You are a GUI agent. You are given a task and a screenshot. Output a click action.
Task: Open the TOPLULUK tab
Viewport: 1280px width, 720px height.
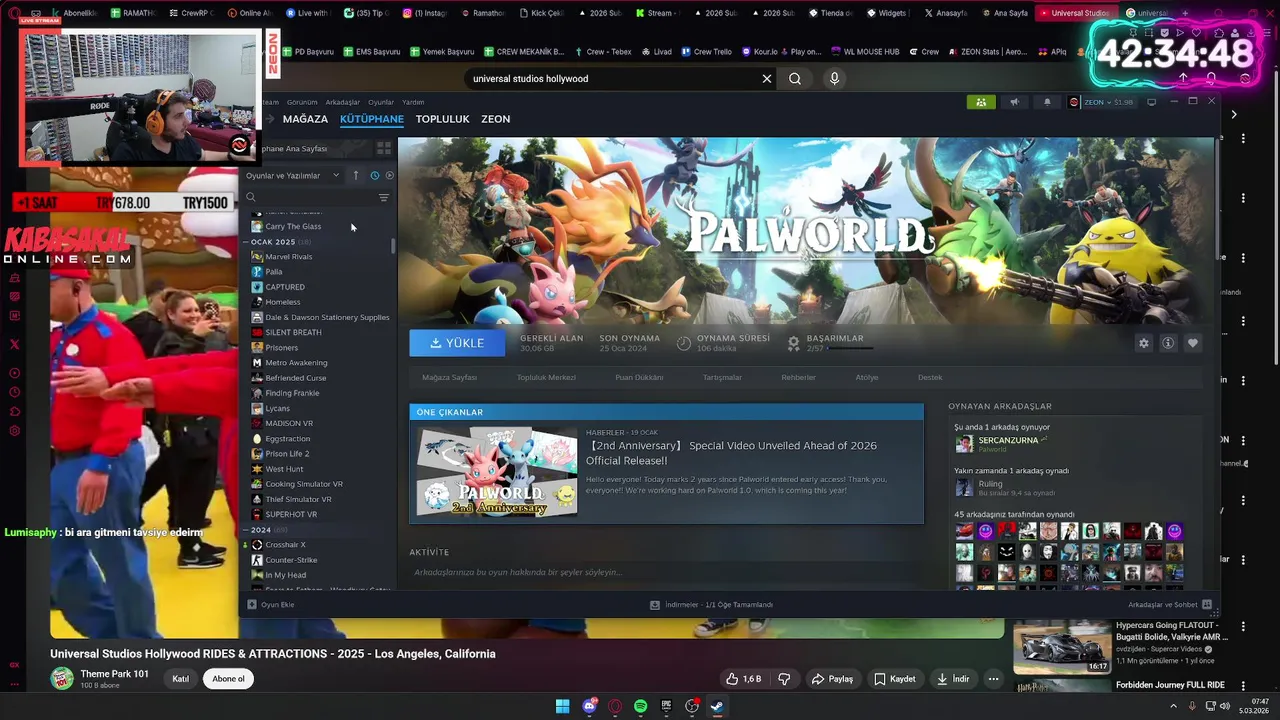tap(442, 119)
